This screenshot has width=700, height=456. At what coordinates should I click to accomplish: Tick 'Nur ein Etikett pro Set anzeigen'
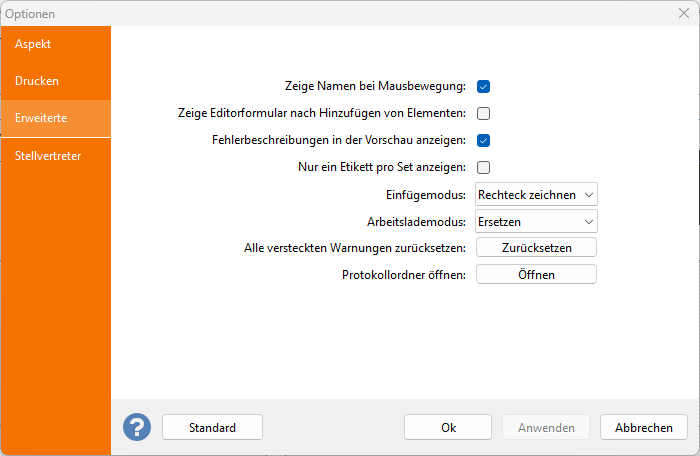click(483, 167)
